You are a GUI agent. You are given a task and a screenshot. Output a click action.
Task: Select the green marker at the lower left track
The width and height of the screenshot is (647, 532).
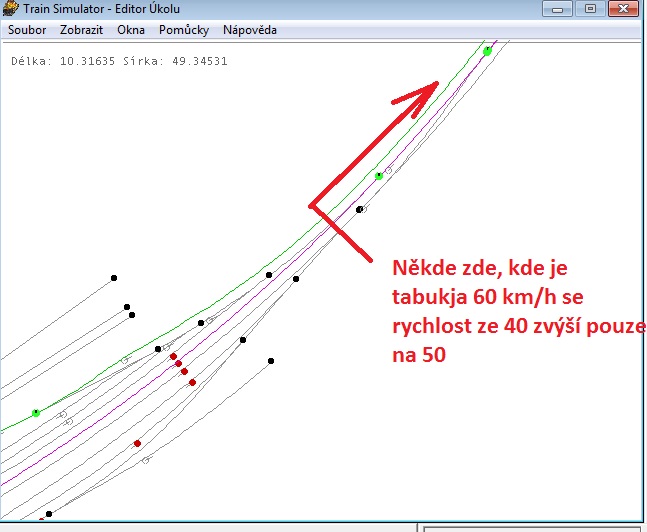[36, 413]
